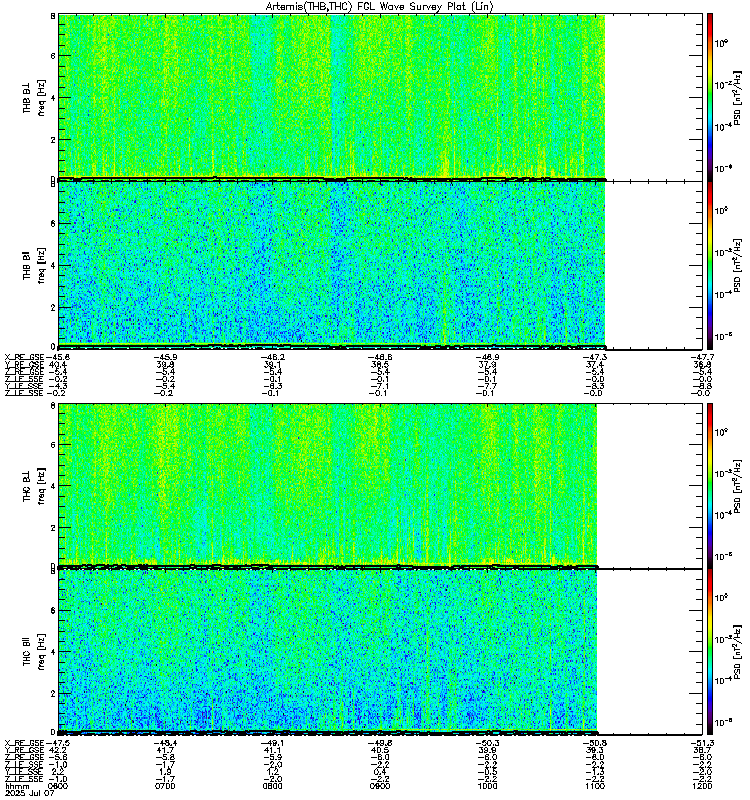Image resolution: width=750 pixels, height=800 pixels.
Task: Click the PSD color bar next to the THC B-perpendicular panel
Action: [710, 485]
